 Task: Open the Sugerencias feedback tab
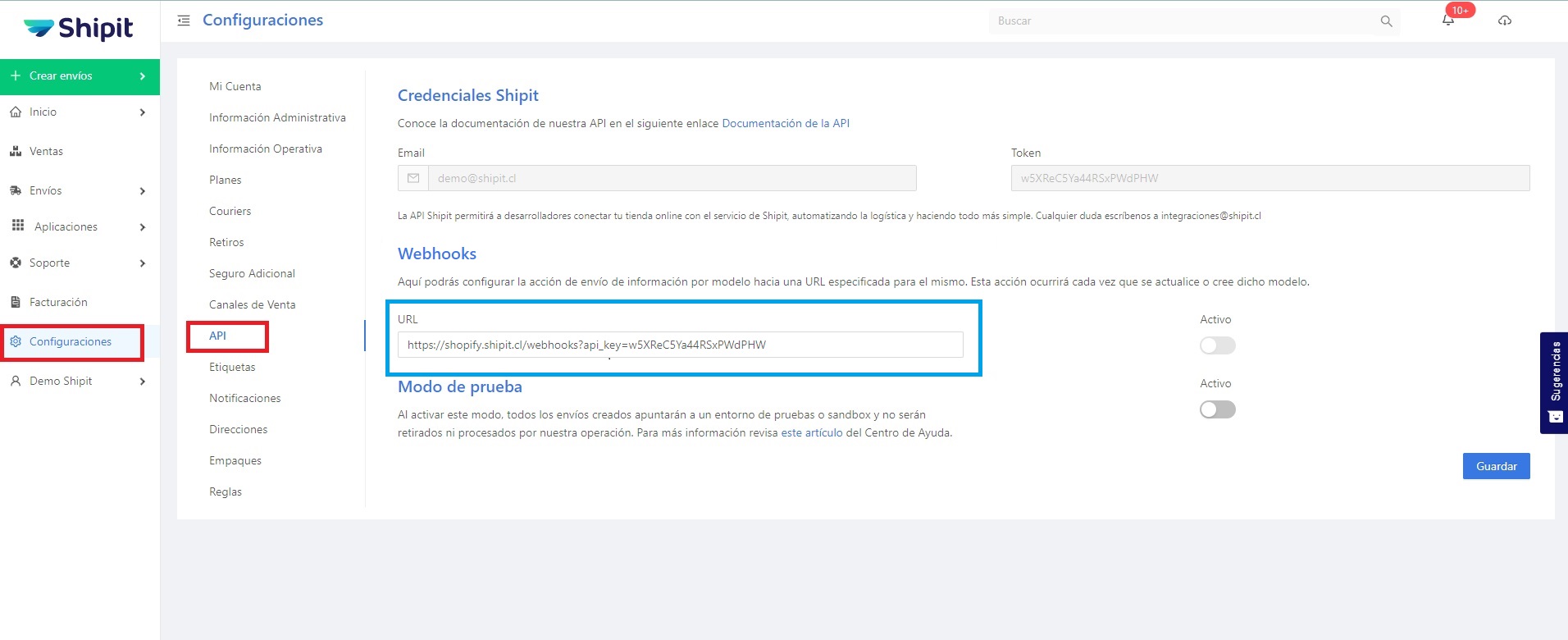[1554, 382]
